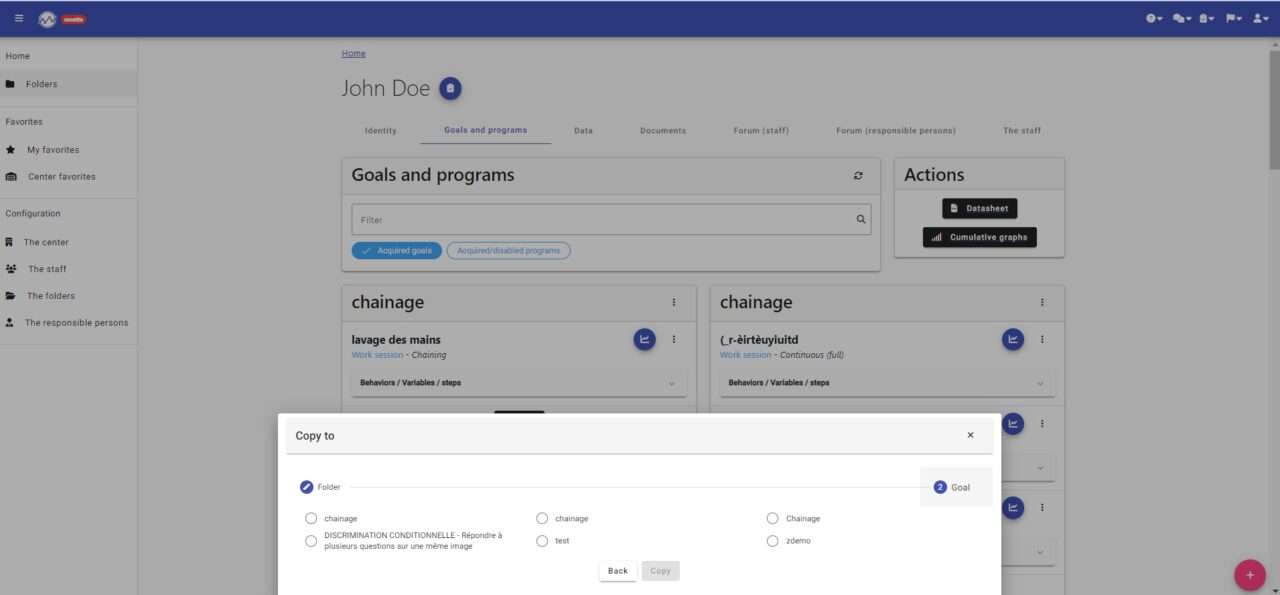
Task: Open the sidebar hamburger menu
Action: (x=18, y=17)
